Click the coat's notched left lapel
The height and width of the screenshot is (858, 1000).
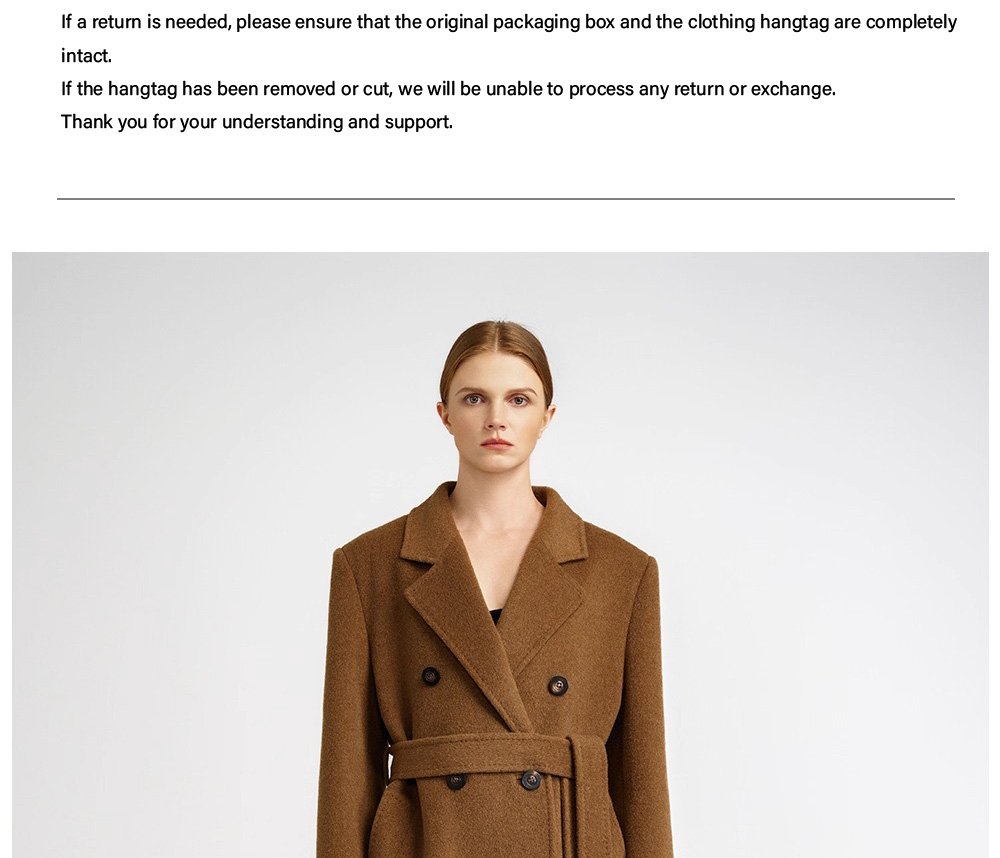446,593
